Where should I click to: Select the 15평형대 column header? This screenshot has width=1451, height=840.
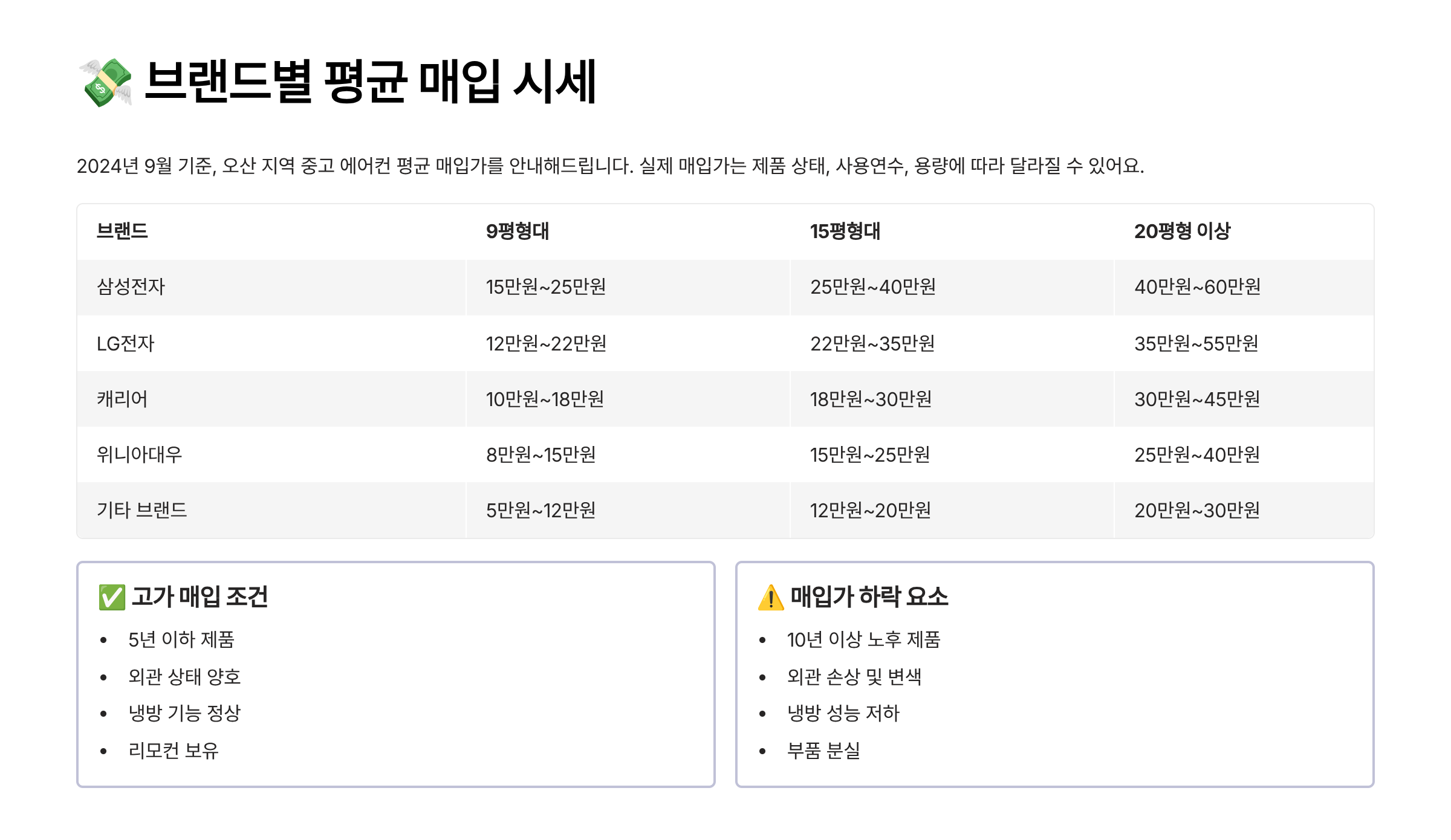pos(845,231)
